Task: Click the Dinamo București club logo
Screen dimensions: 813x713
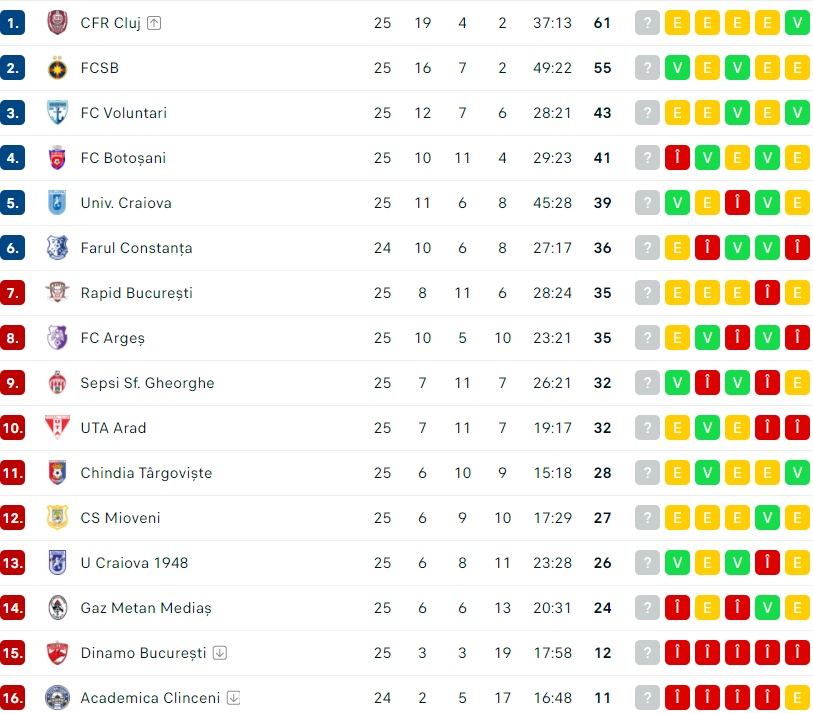Action: click(x=57, y=653)
